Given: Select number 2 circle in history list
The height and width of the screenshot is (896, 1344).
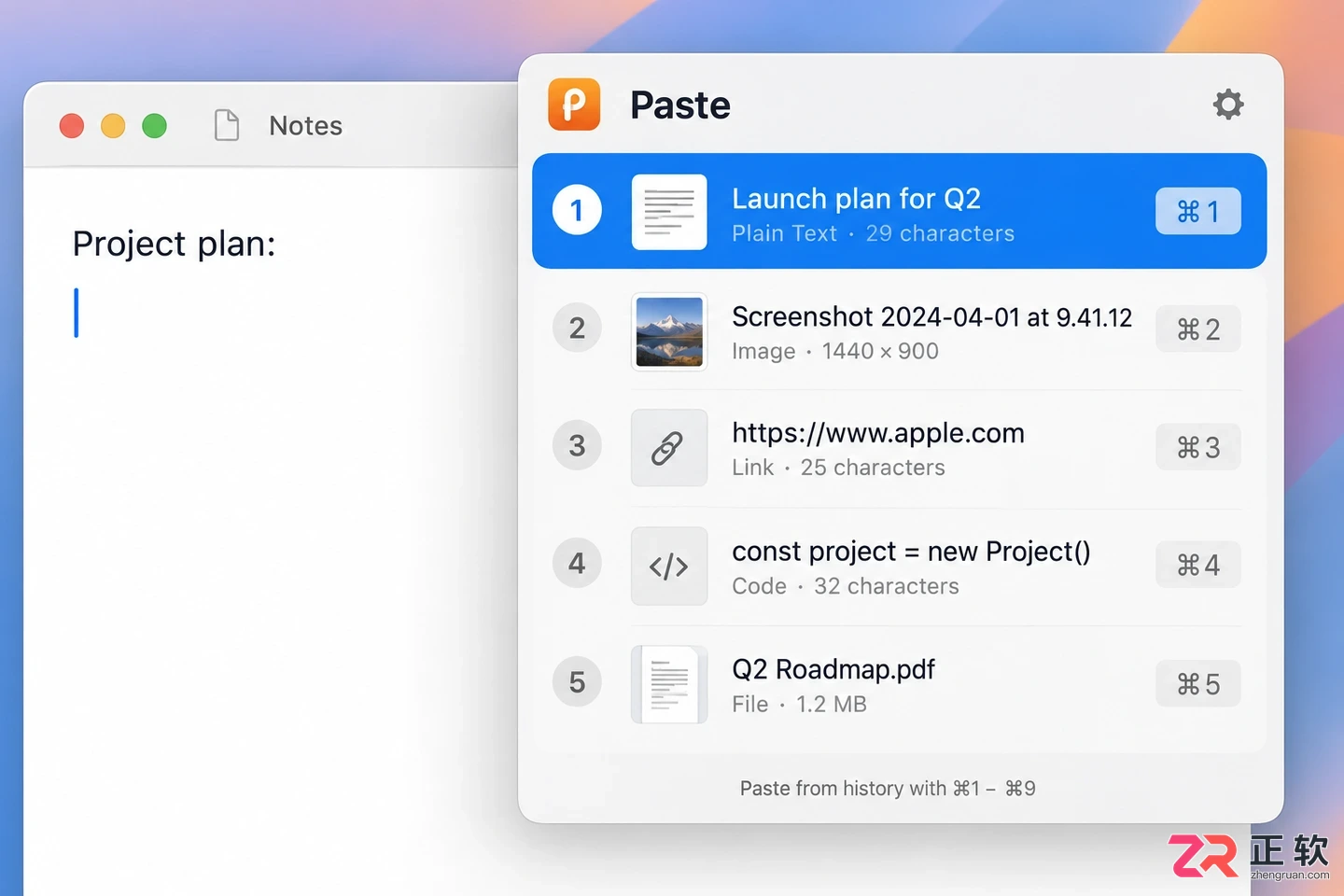Looking at the screenshot, I should tap(577, 329).
